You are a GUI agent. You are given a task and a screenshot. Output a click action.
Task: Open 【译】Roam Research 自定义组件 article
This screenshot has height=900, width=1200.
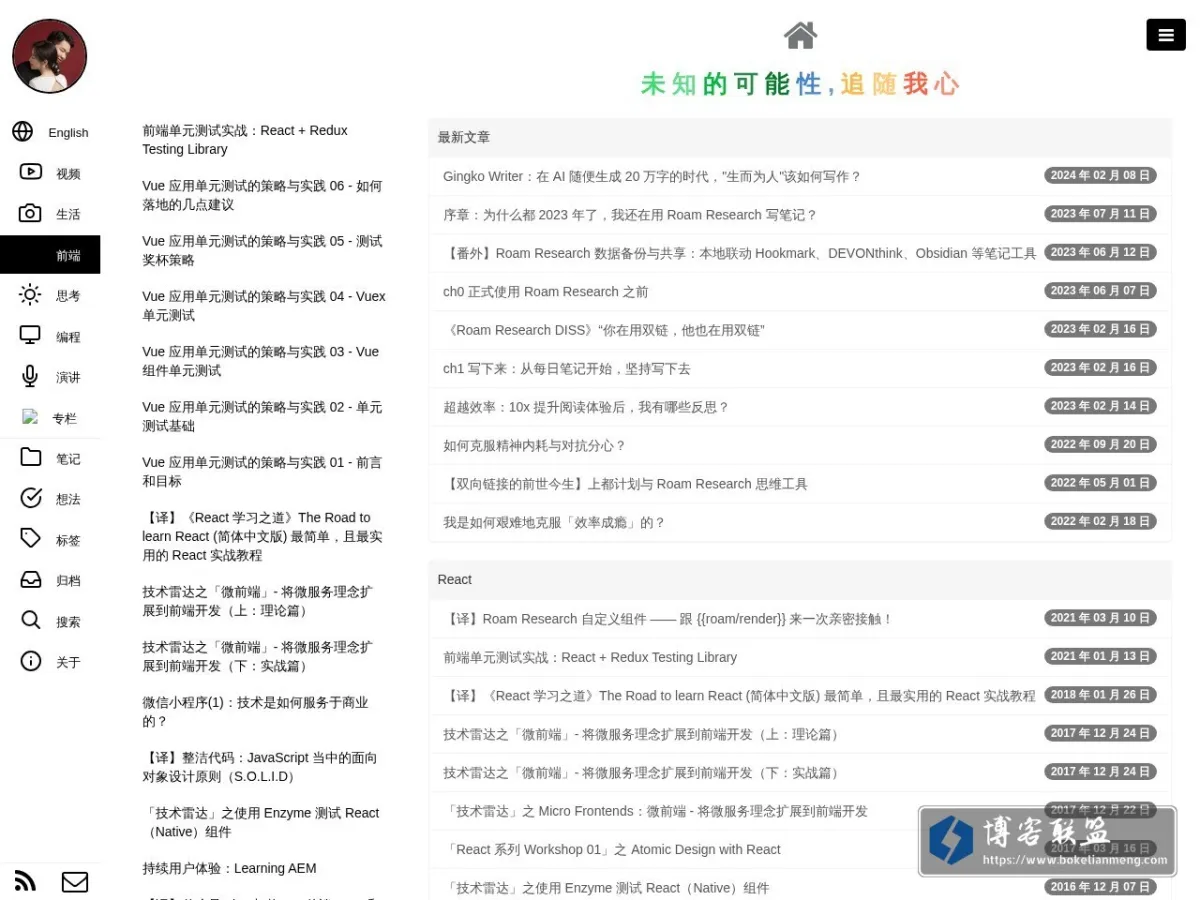coord(668,619)
